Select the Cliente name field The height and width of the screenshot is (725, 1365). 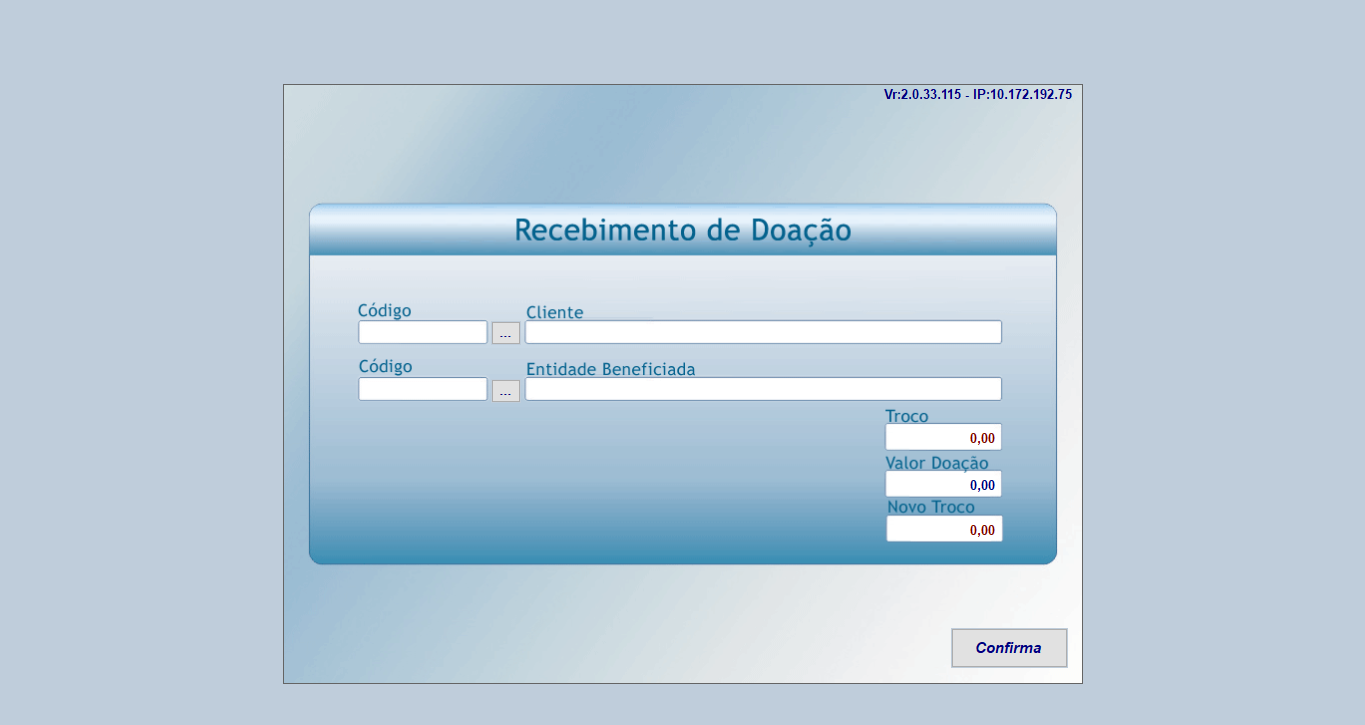pos(764,332)
